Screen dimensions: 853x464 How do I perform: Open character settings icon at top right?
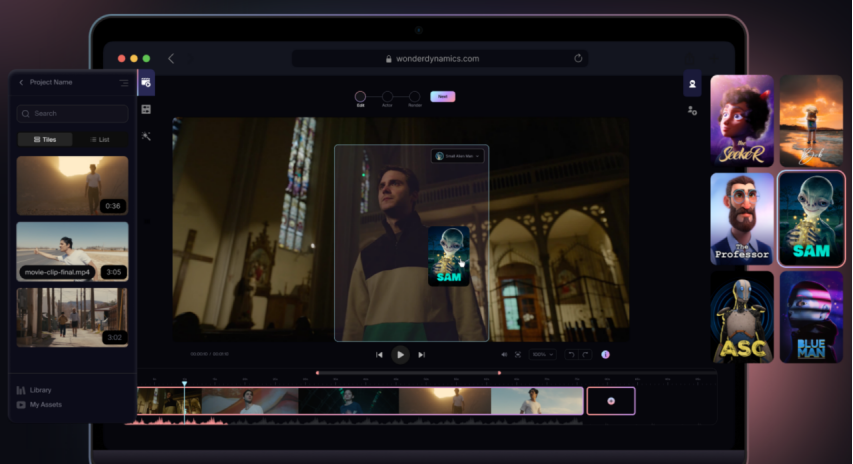coord(692,111)
